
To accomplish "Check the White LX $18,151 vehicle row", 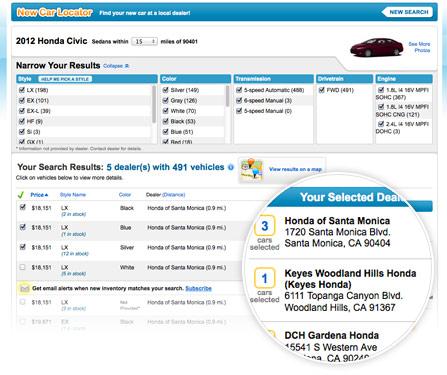I will point(22,267).
